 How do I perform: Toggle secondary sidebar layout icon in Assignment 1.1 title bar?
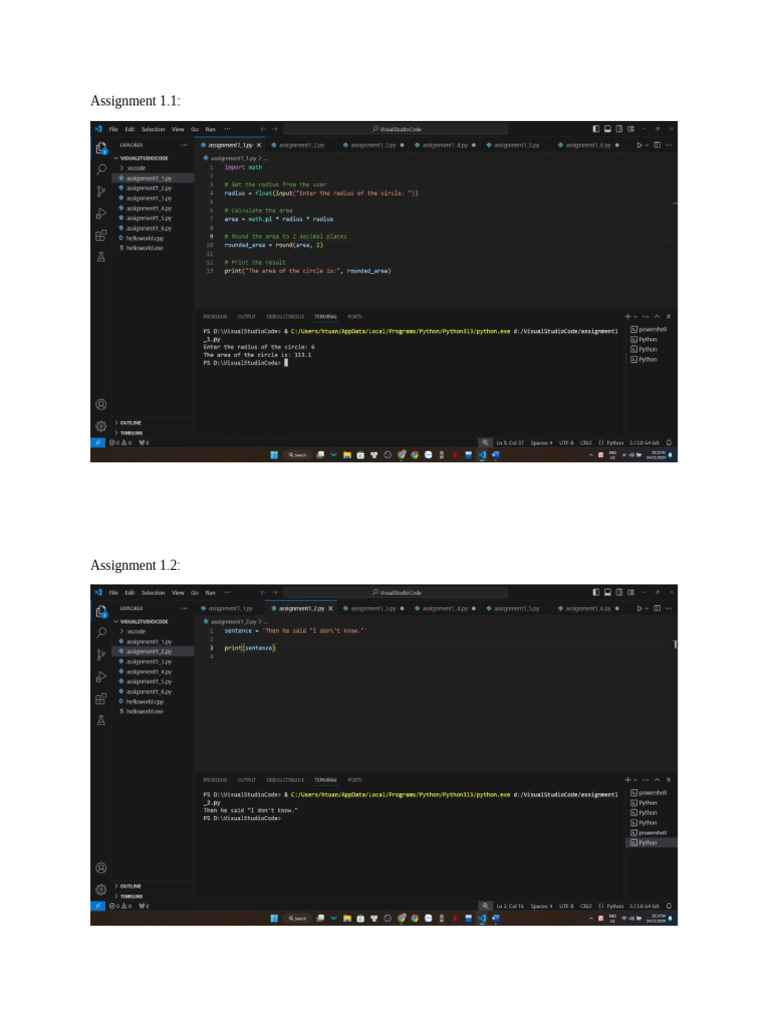pos(619,129)
